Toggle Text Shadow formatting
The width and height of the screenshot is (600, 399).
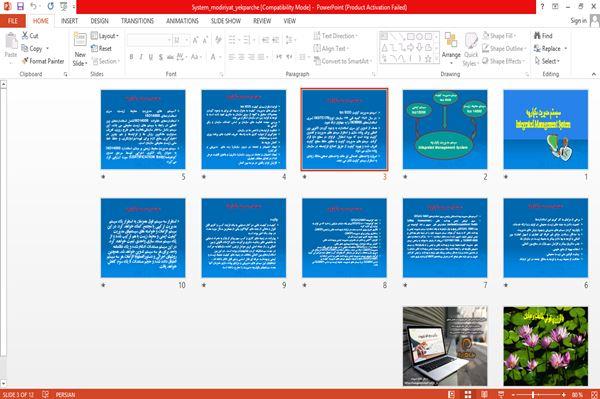161,57
